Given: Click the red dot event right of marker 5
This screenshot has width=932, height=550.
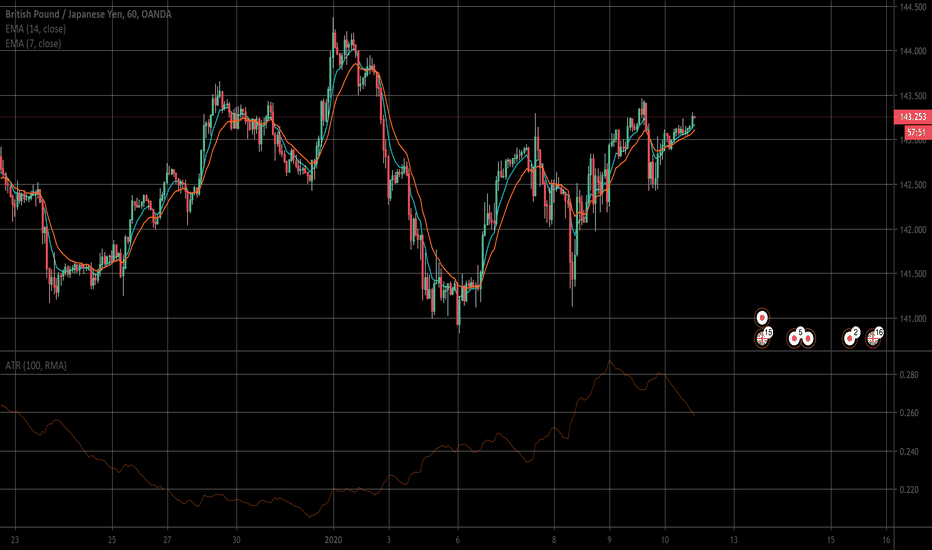Looking at the screenshot, I should click(x=808, y=338).
